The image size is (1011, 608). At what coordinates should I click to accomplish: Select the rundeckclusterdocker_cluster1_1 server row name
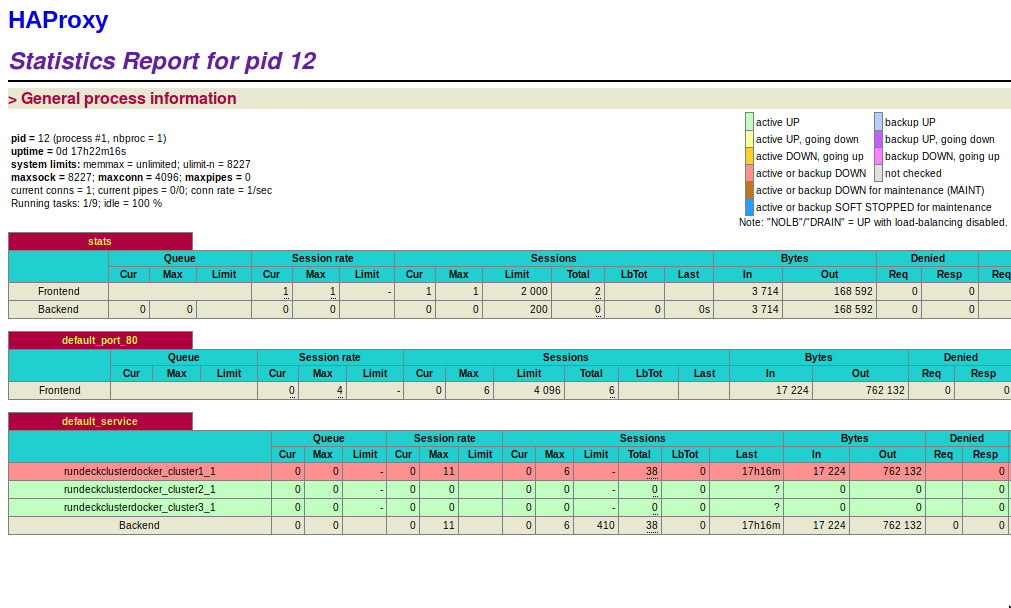click(x=140, y=471)
